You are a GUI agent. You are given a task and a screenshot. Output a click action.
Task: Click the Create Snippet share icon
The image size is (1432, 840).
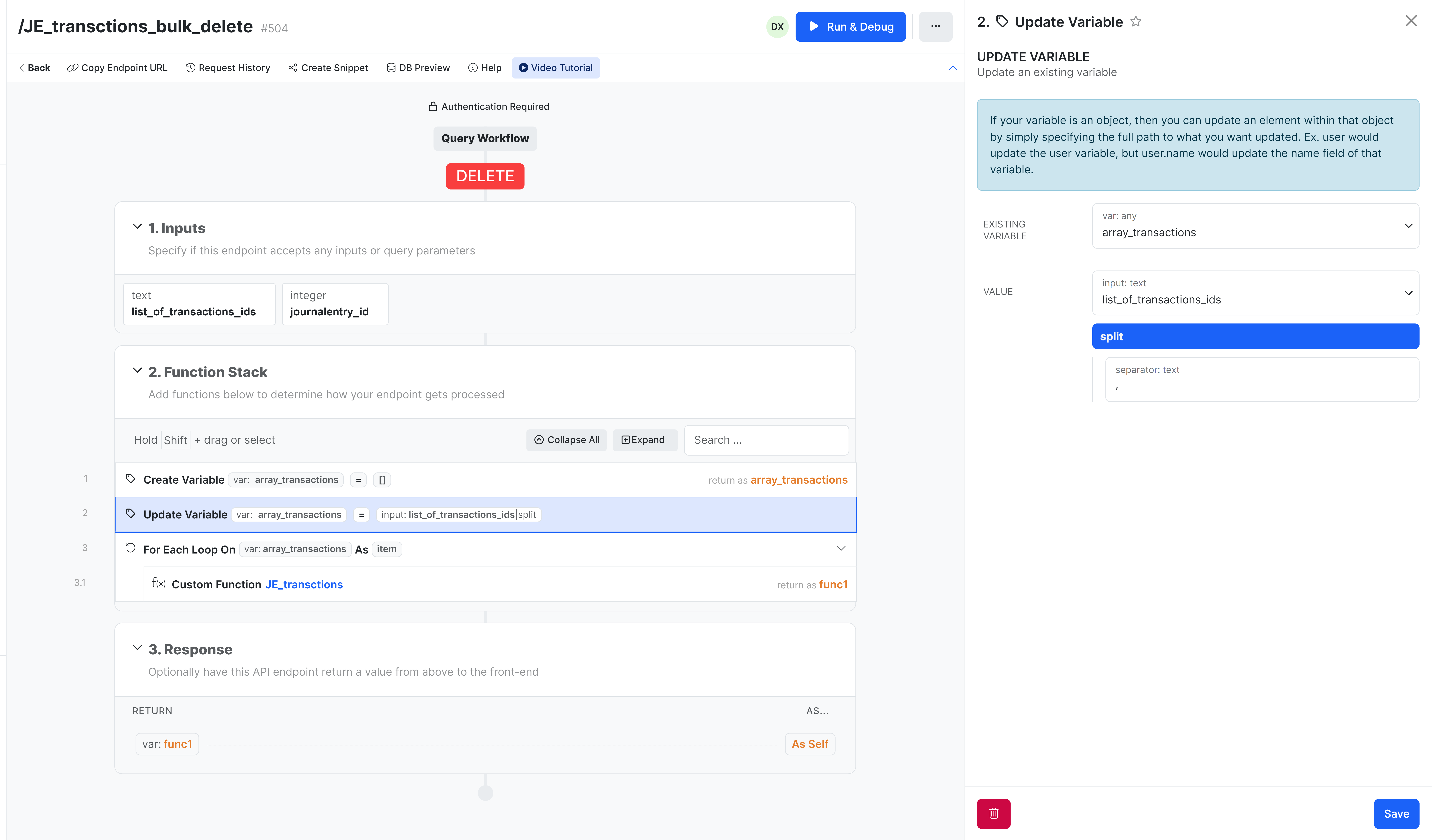293,68
